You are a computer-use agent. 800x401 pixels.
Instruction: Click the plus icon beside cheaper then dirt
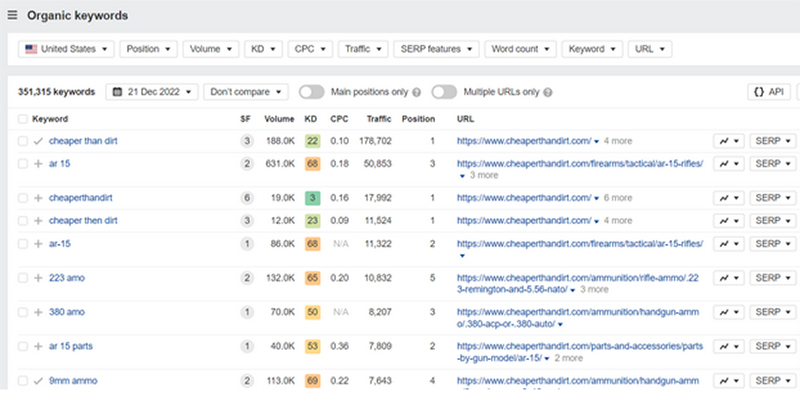tap(38, 221)
